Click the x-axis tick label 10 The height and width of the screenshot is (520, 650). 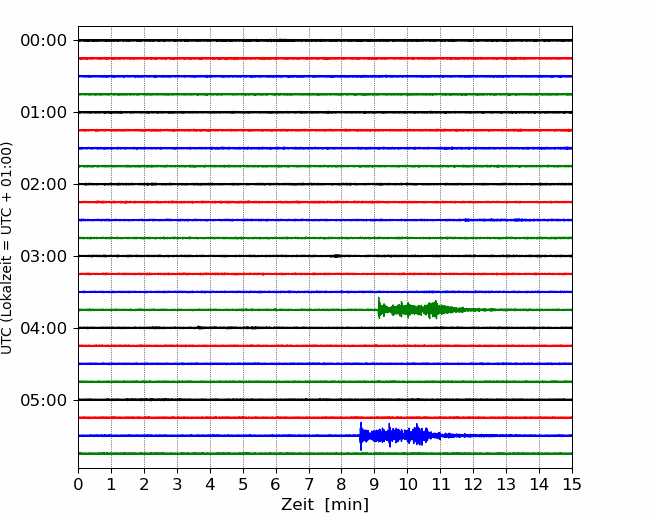407,484
